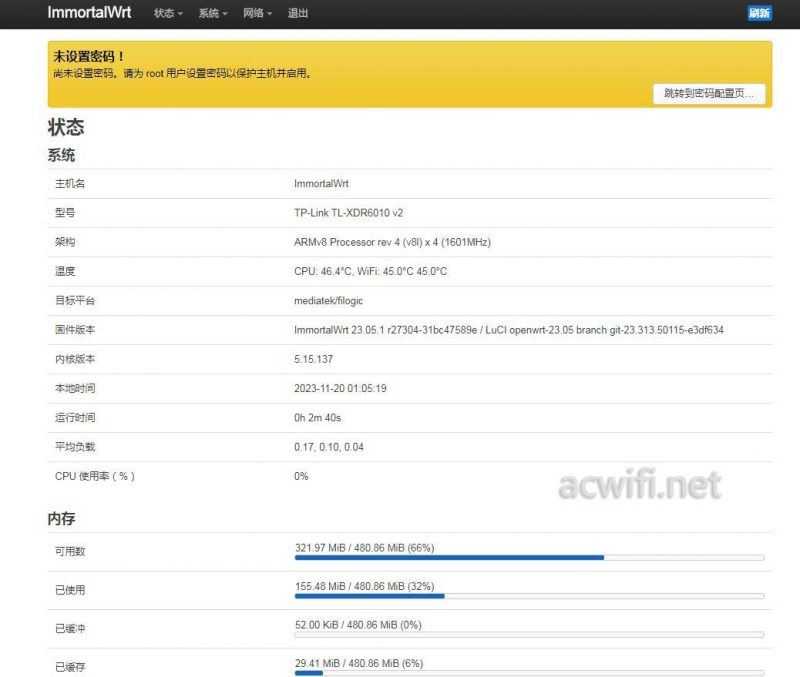Open the 网络 dropdown menu
This screenshot has width=800, height=677.
[255, 13]
